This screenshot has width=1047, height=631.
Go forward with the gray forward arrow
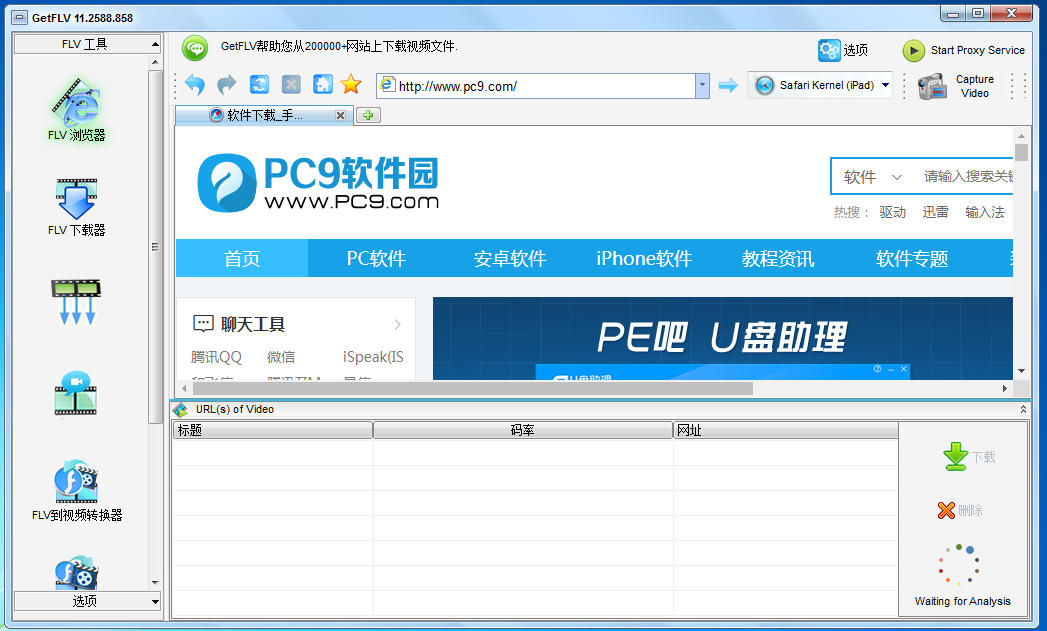click(227, 85)
